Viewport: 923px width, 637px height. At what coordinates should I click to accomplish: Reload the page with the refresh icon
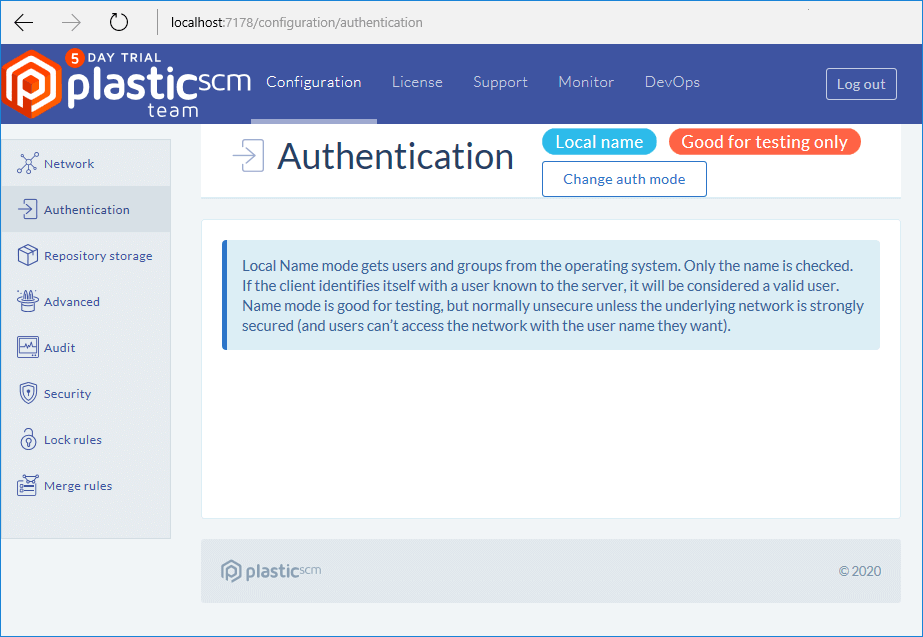(x=119, y=22)
